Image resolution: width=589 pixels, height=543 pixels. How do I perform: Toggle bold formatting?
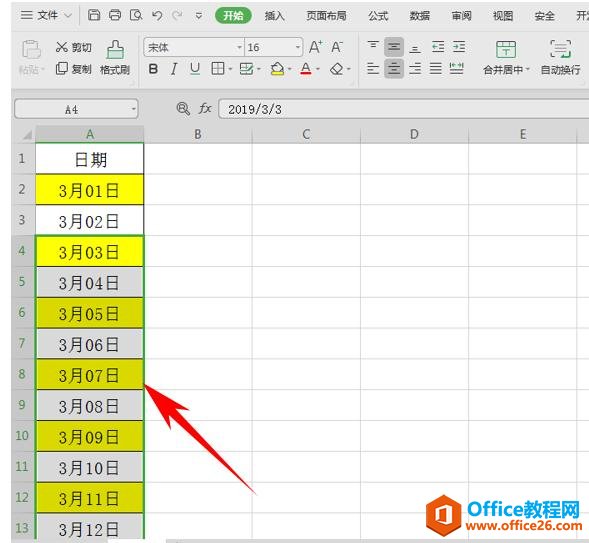[153, 69]
